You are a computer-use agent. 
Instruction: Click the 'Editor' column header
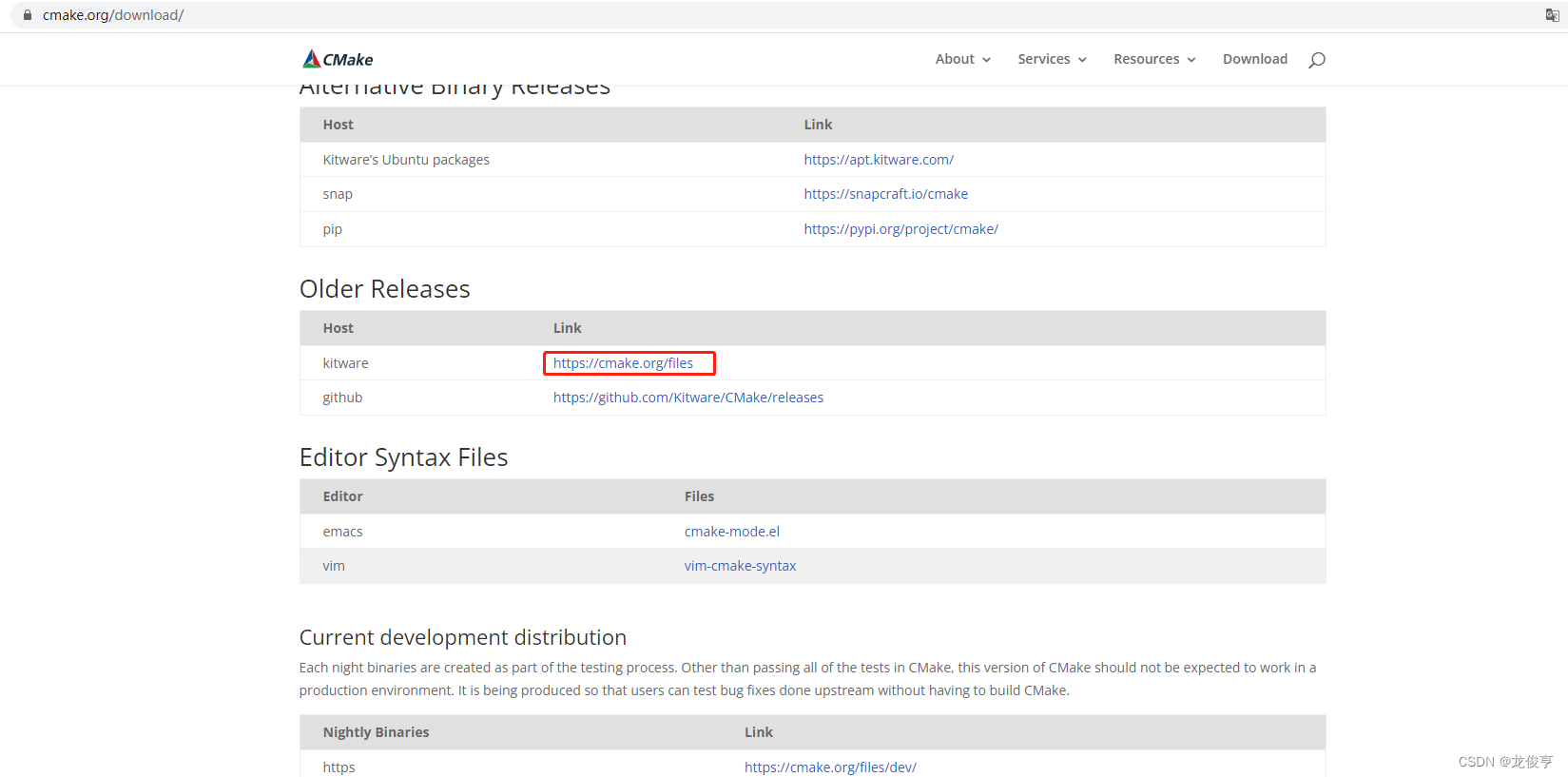[x=342, y=496]
